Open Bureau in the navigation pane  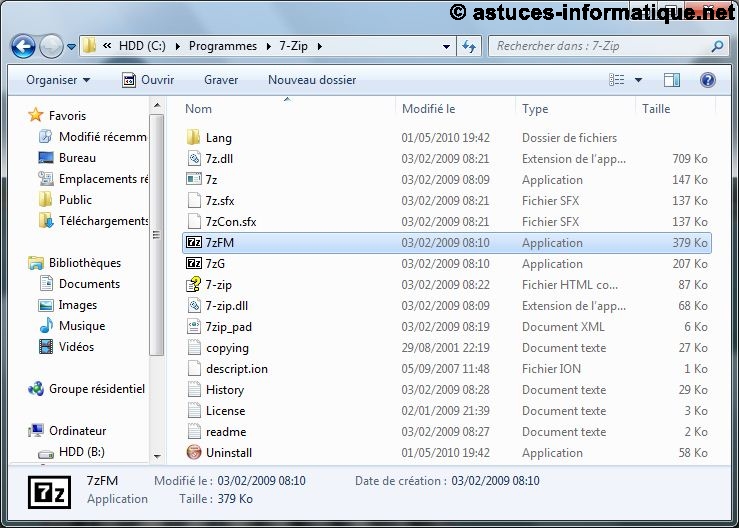point(67,157)
